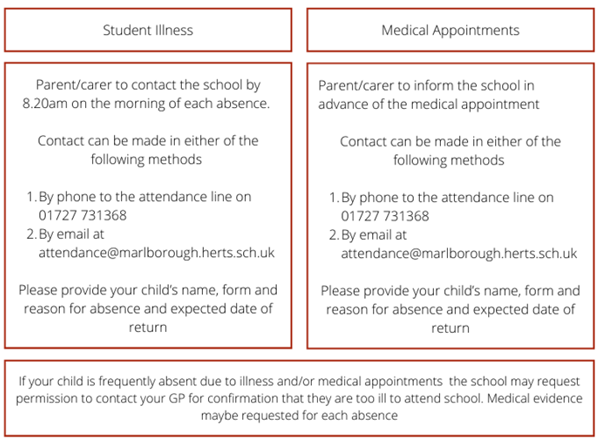Click 'By email at' item in Student Illness list
This screenshot has width=598, height=439.
coord(71,234)
